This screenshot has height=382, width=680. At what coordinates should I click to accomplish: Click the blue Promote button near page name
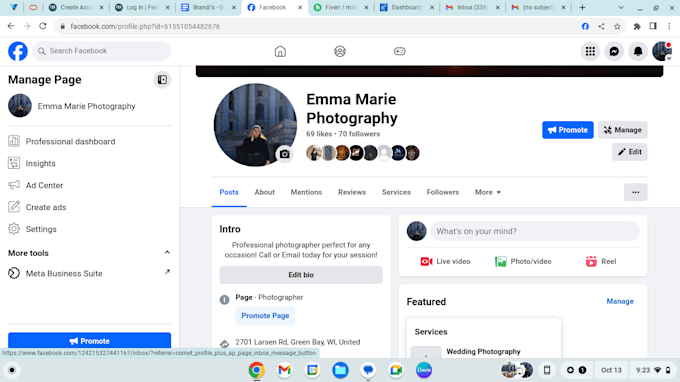point(568,130)
